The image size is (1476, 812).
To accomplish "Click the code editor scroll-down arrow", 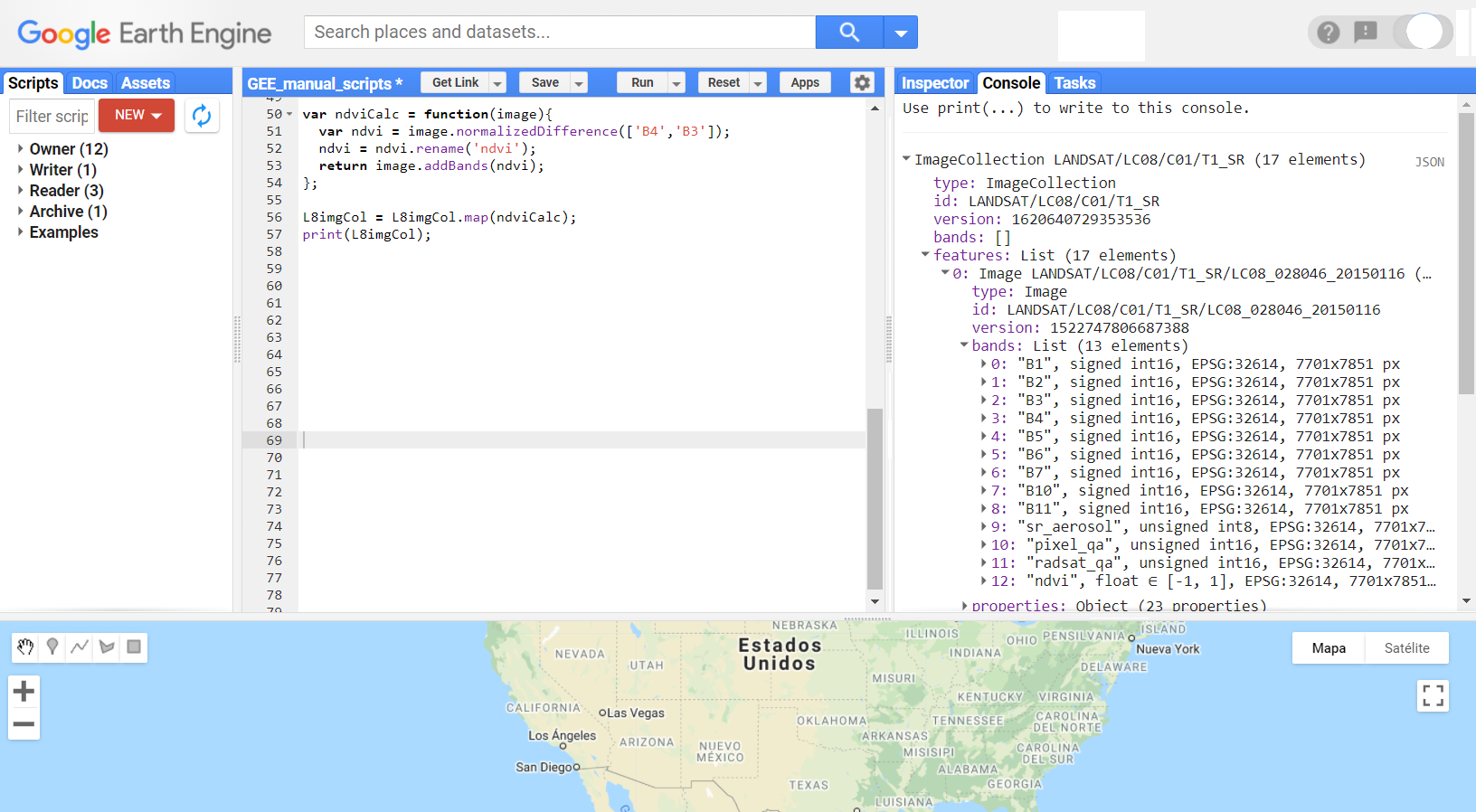I will (875, 602).
